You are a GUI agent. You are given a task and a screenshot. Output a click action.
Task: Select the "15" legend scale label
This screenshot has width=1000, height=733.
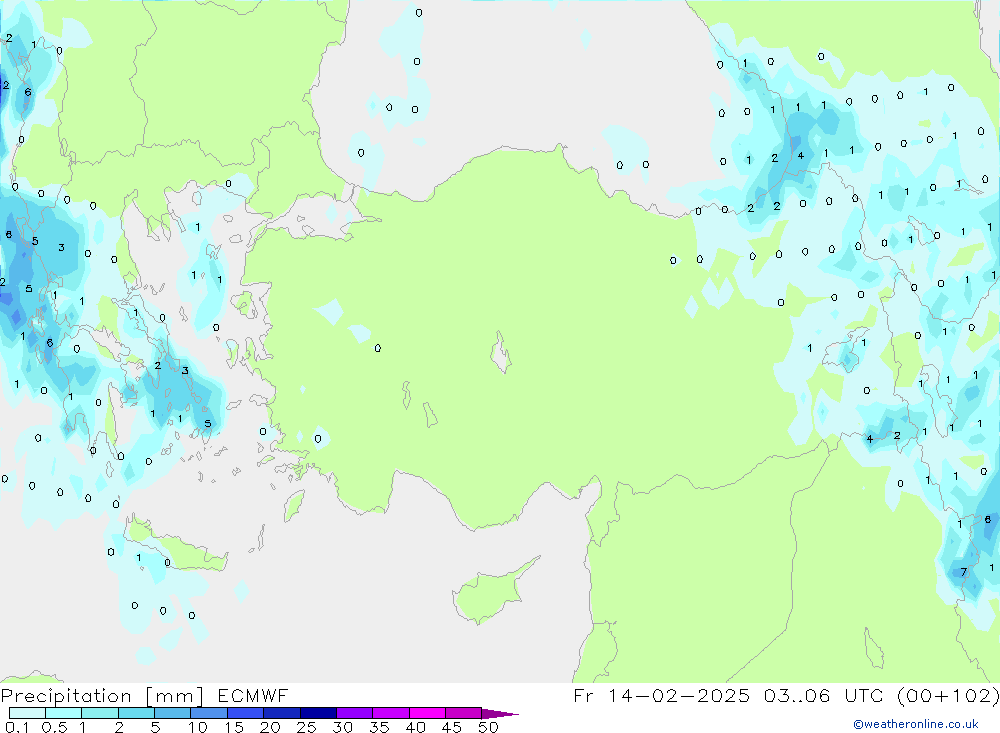coord(234,727)
